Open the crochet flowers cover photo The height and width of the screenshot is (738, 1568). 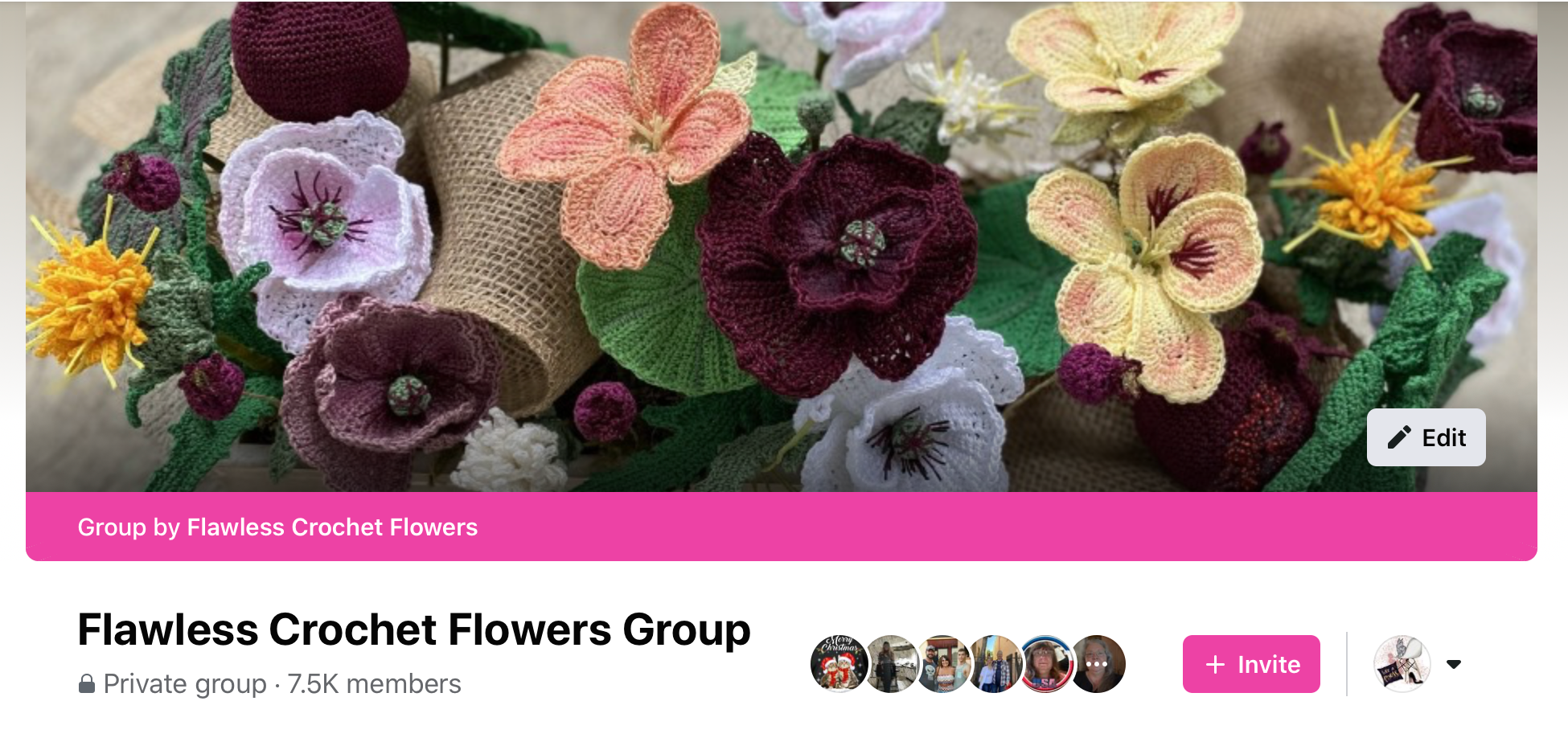[782, 246]
